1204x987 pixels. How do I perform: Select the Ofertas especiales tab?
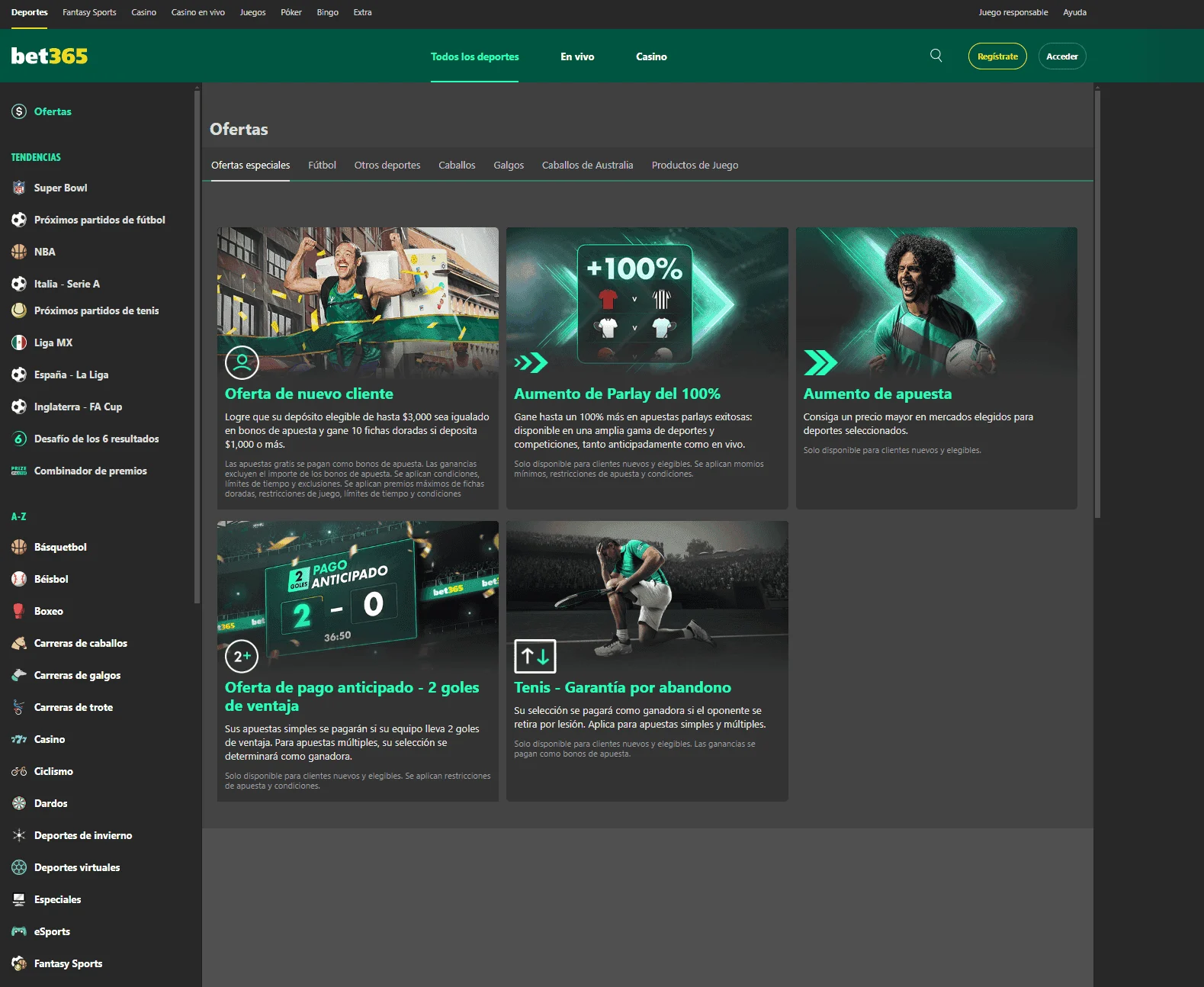(x=250, y=165)
